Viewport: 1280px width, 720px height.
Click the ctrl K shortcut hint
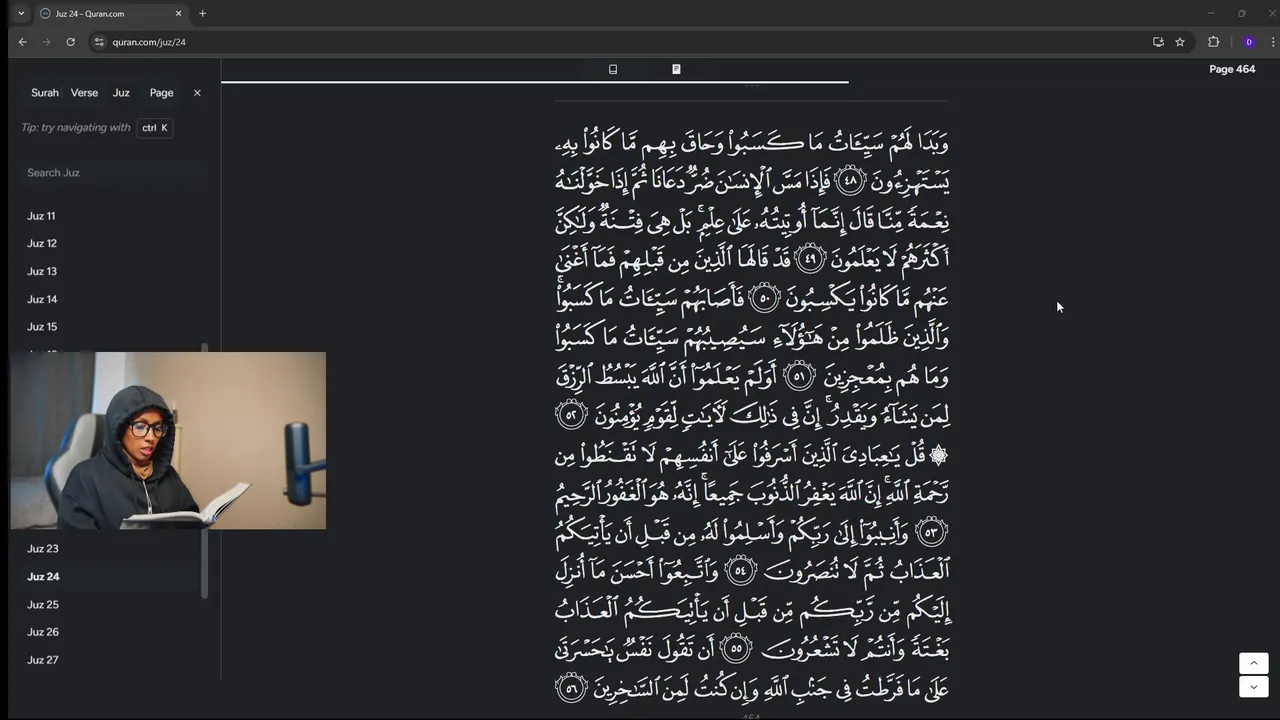(154, 128)
